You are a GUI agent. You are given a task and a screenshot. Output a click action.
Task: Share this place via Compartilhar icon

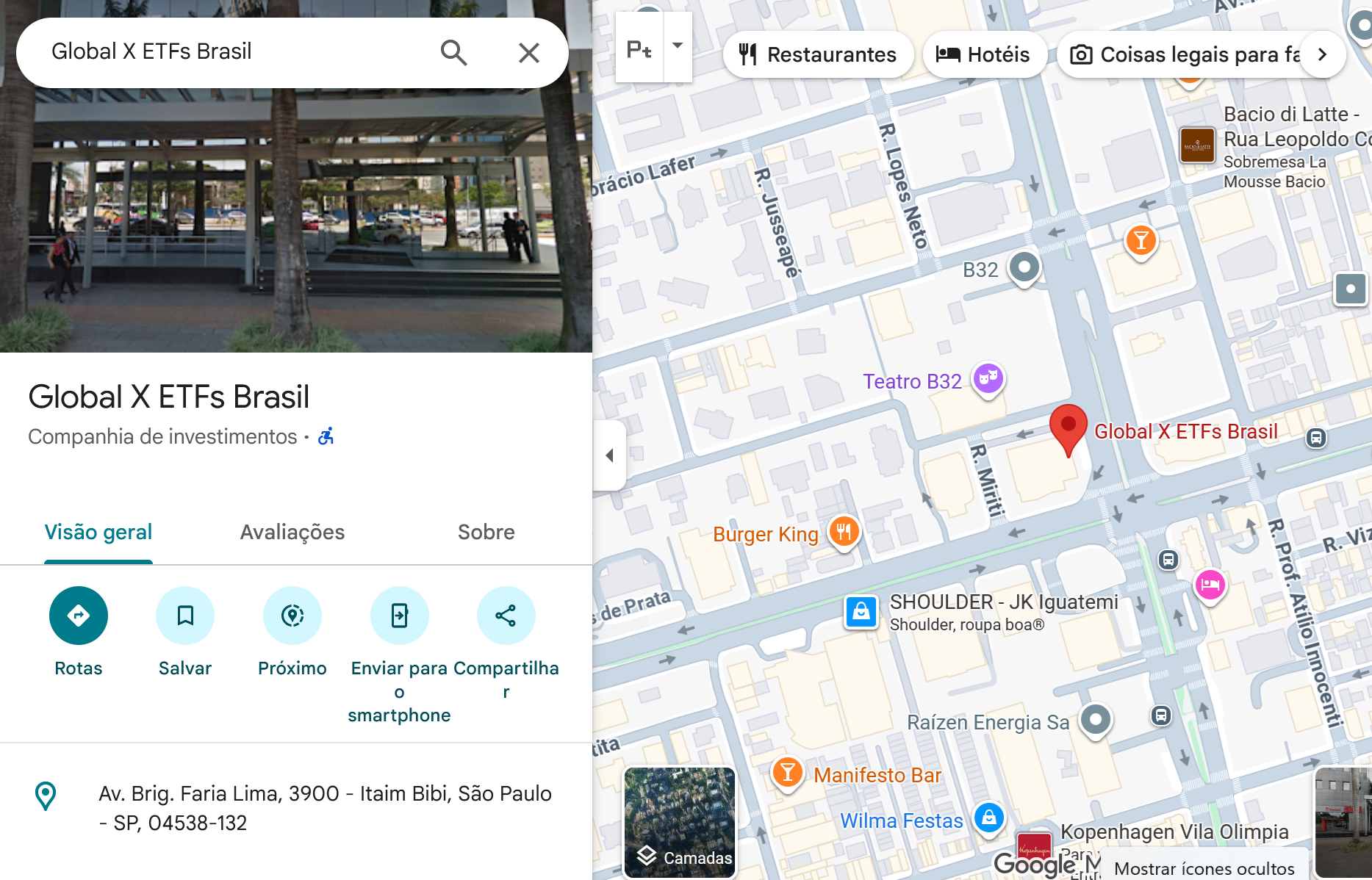pos(506,616)
